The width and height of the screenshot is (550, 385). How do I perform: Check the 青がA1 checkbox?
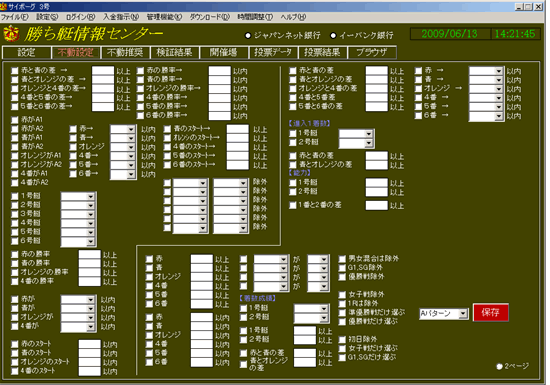[15, 138]
